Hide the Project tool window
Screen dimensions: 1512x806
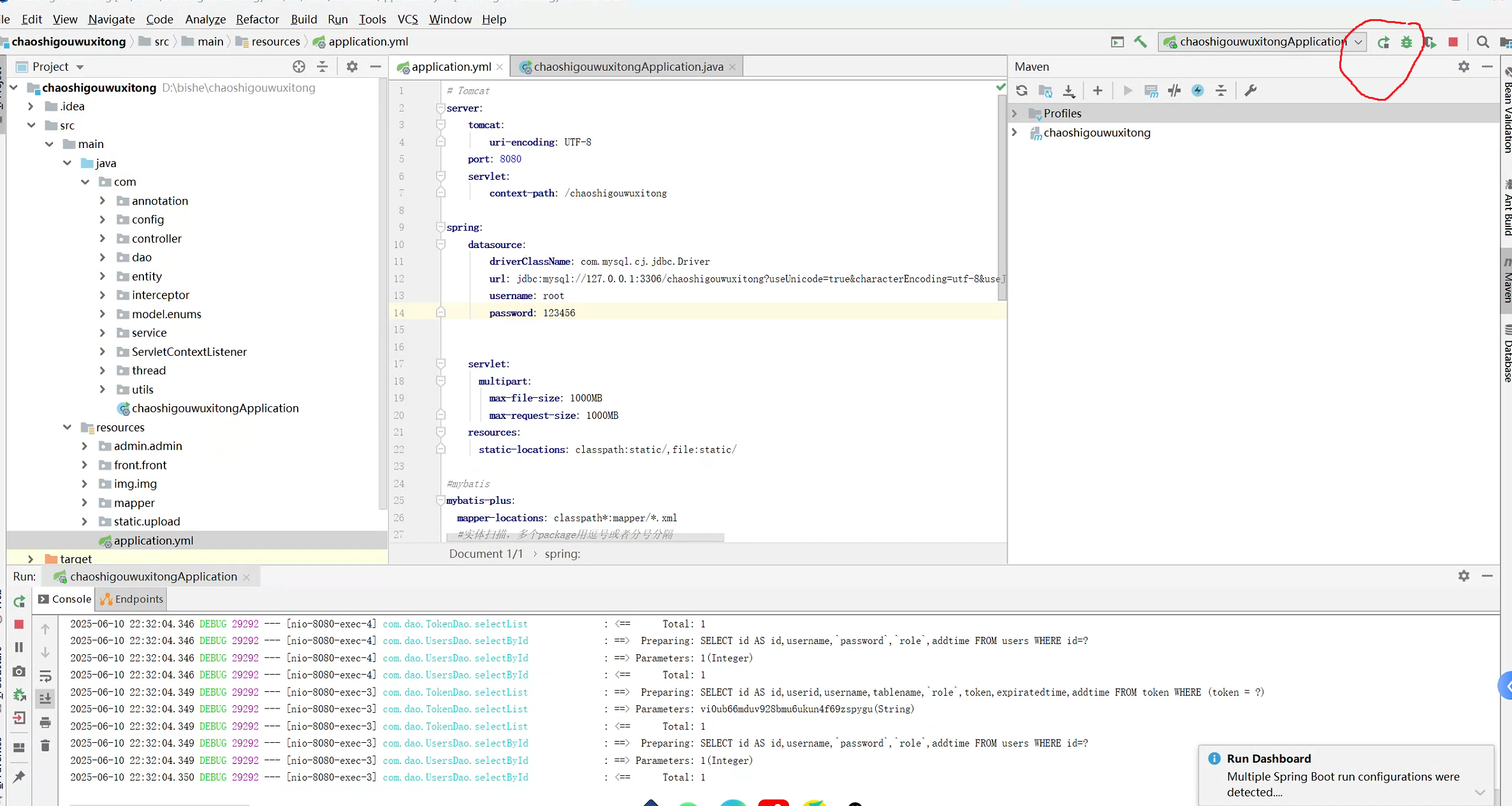[375, 66]
